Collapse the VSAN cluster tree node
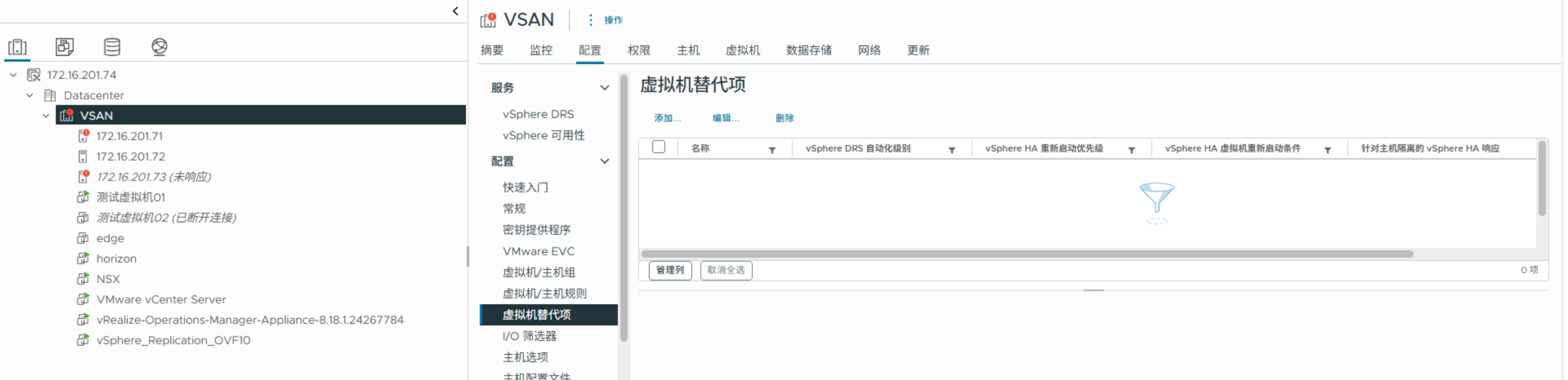The height and width of the screenshot is (380, 1568). (47, 115)
